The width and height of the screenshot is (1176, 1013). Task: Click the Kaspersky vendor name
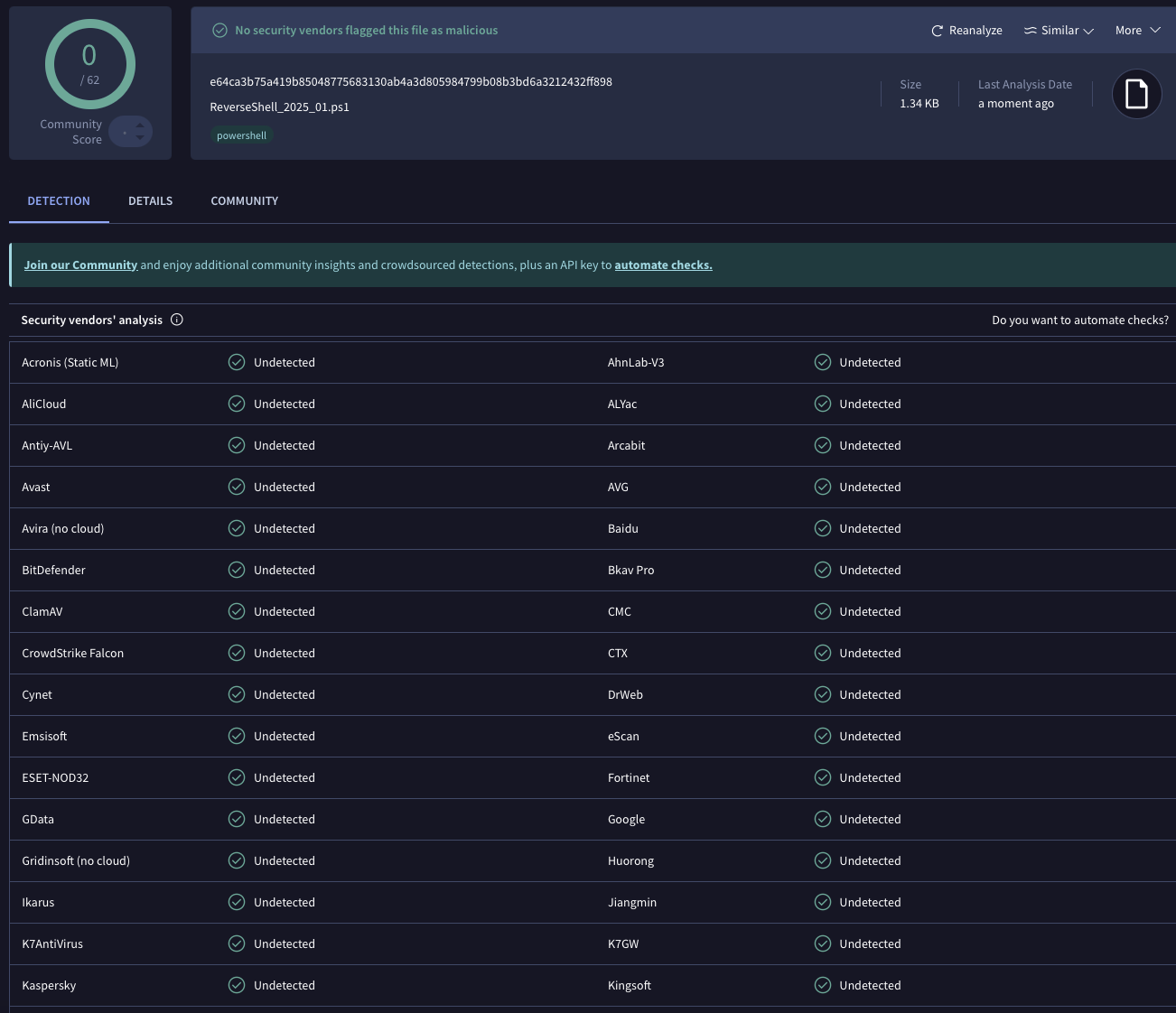(49, 986)
